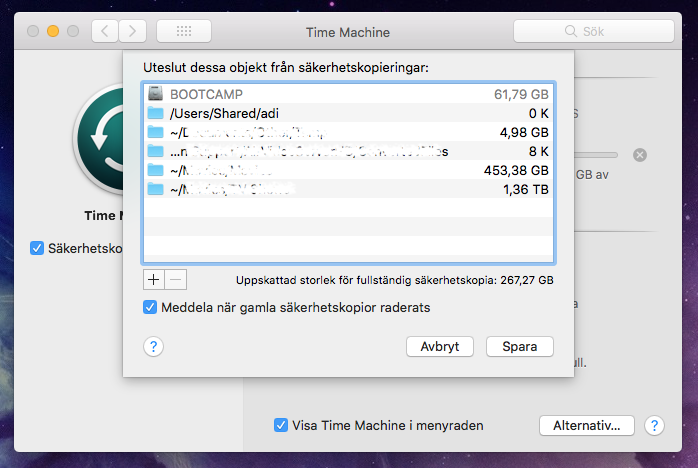Click the BOOTCAMP disk icon
The image size is (698, 468).
click(155, 94)
